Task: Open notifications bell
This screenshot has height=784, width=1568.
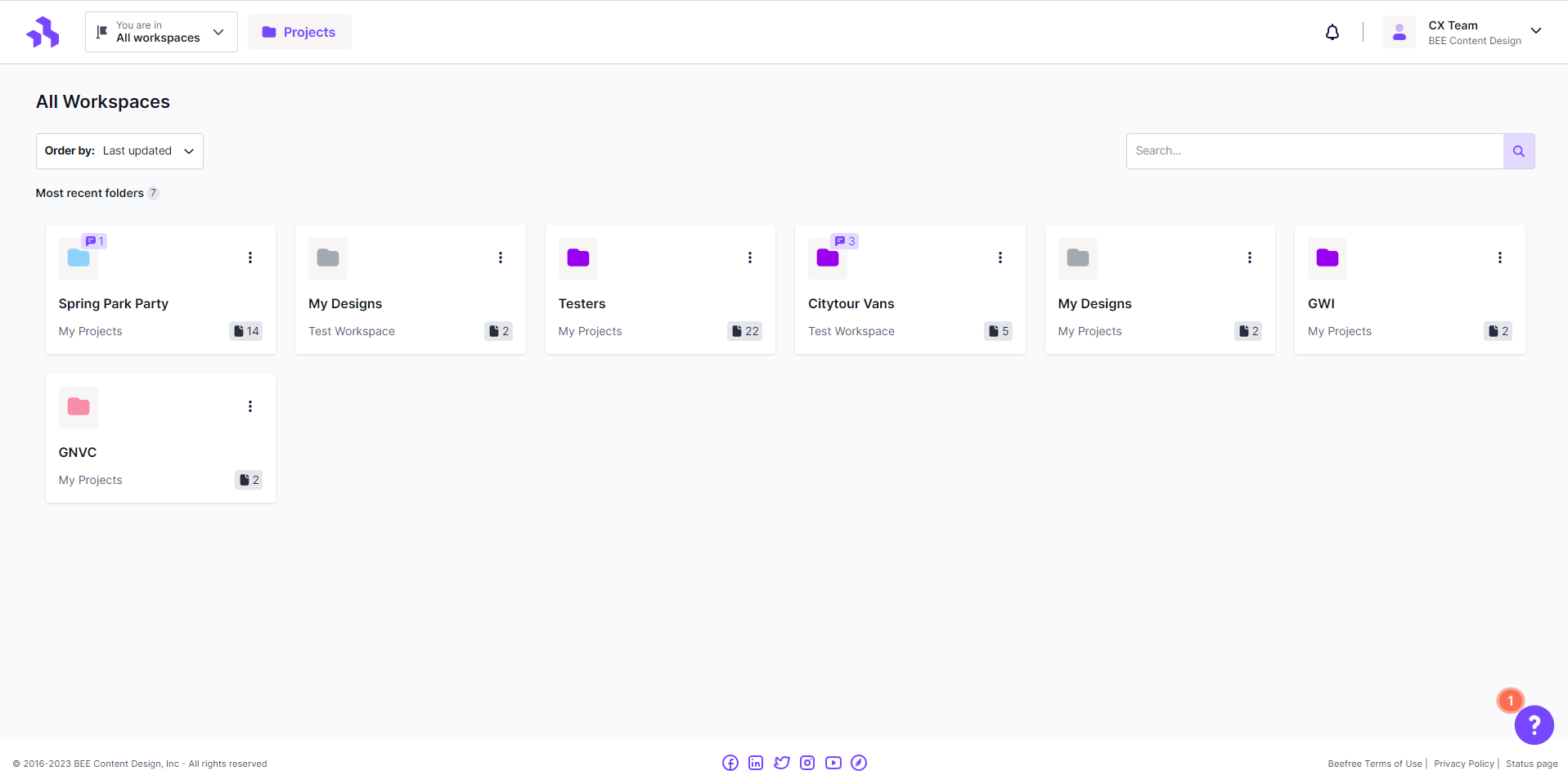Action: [1332, 32]
